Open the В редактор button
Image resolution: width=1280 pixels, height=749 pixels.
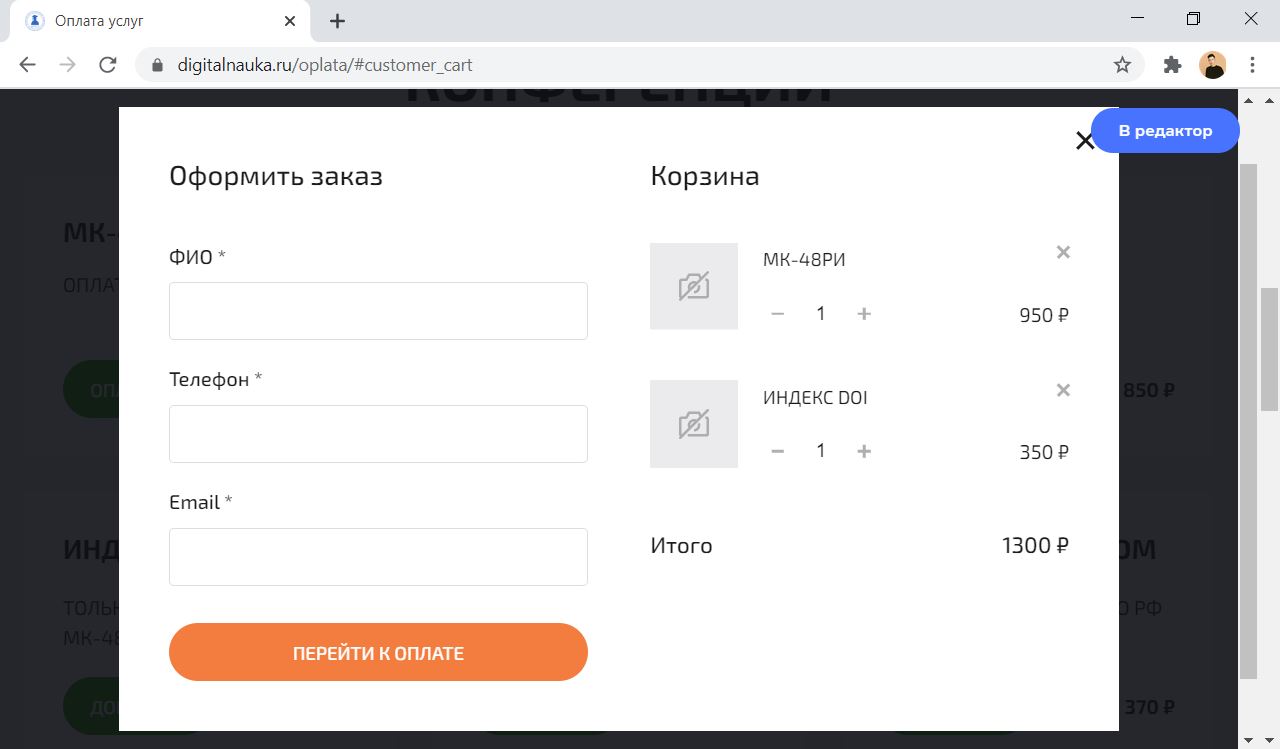coord(1165,131)
